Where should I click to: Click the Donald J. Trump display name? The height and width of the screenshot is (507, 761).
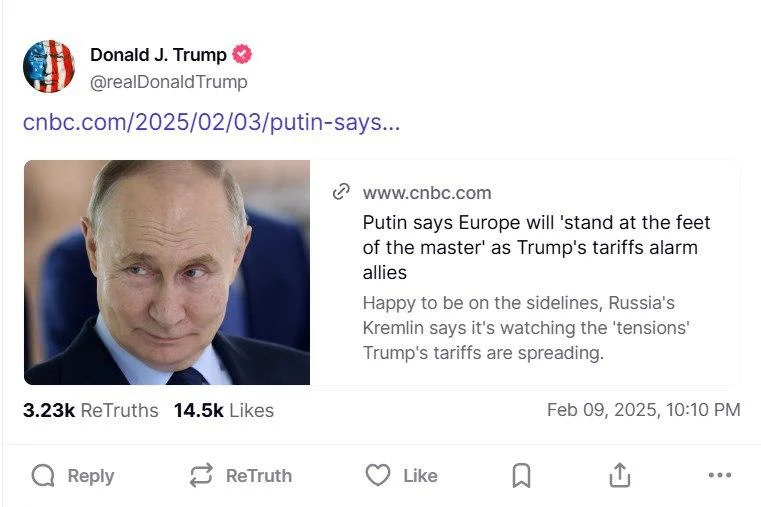click(158, 55)
